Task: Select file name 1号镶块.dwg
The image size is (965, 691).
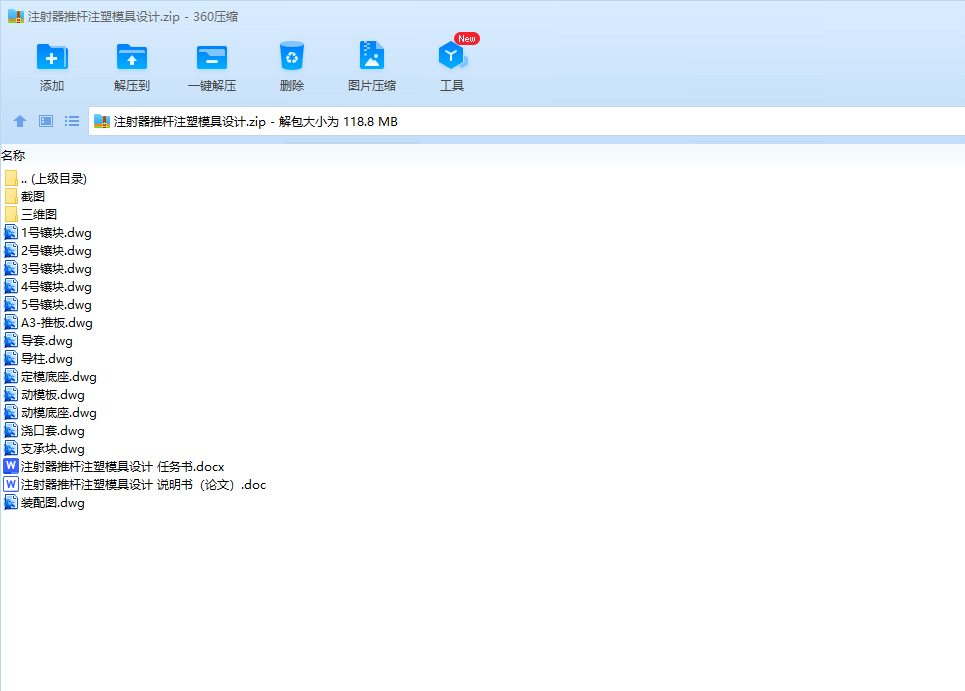Action: coord(56,233)
